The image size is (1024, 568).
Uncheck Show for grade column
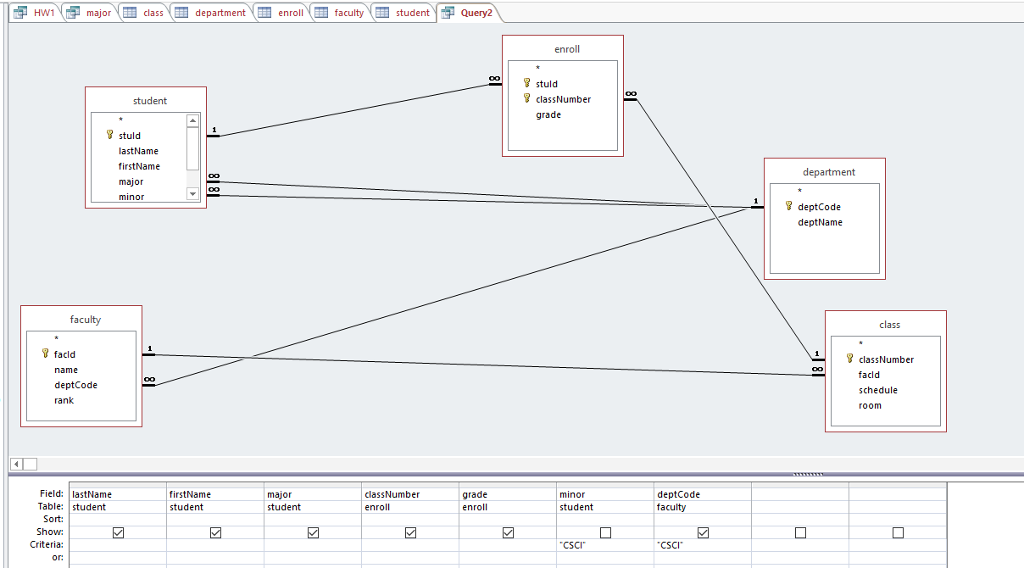tap(508, 533)
